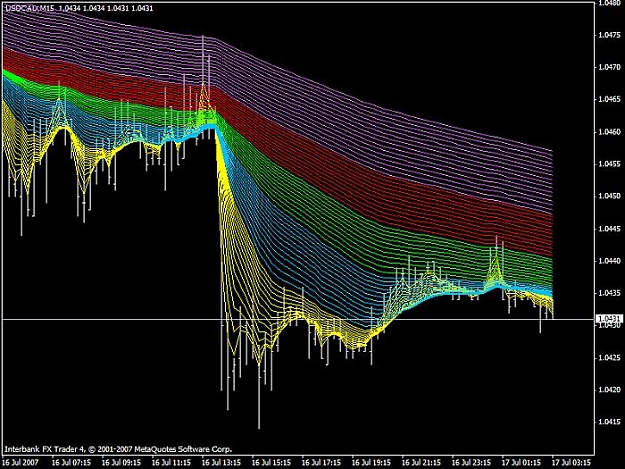Select the 1.0475 price axis label
Viewport: 625px width, 469px height.
coord(609,35)
